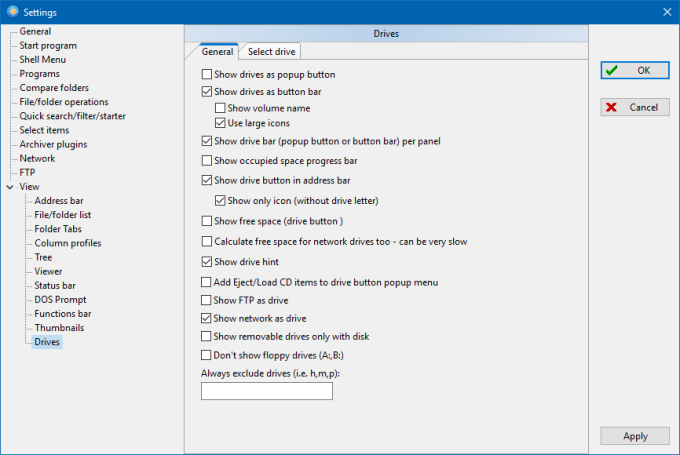Select Start program in the tree

pos(48,46)
